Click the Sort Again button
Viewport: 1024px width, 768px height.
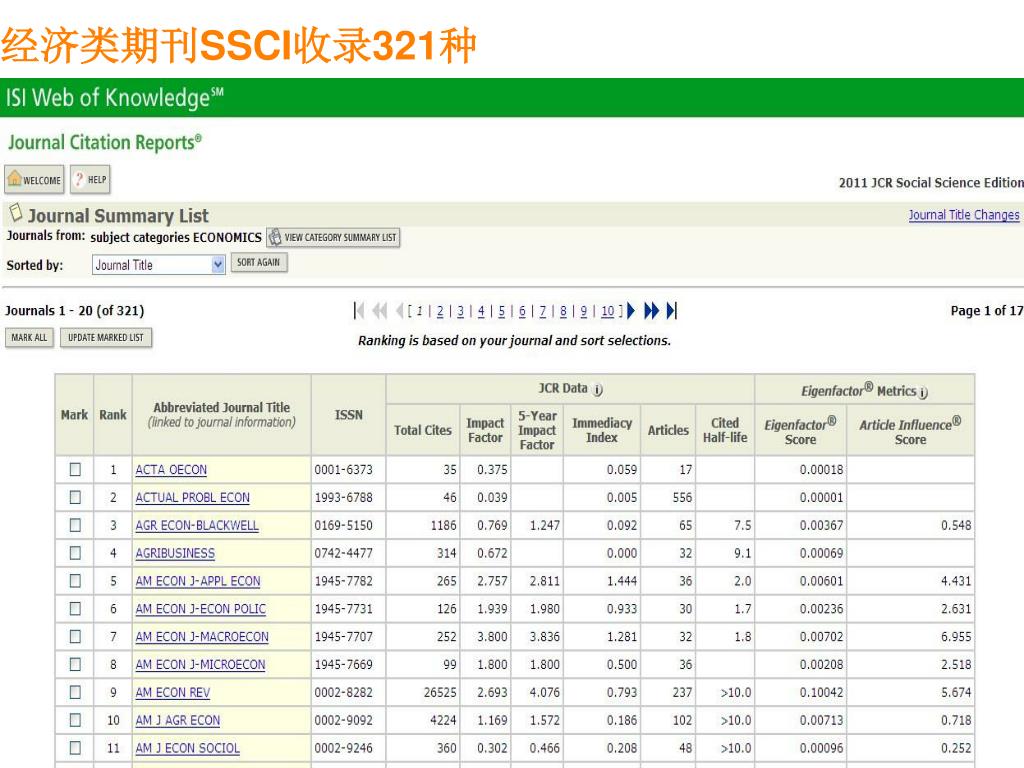tap(259, 263)
